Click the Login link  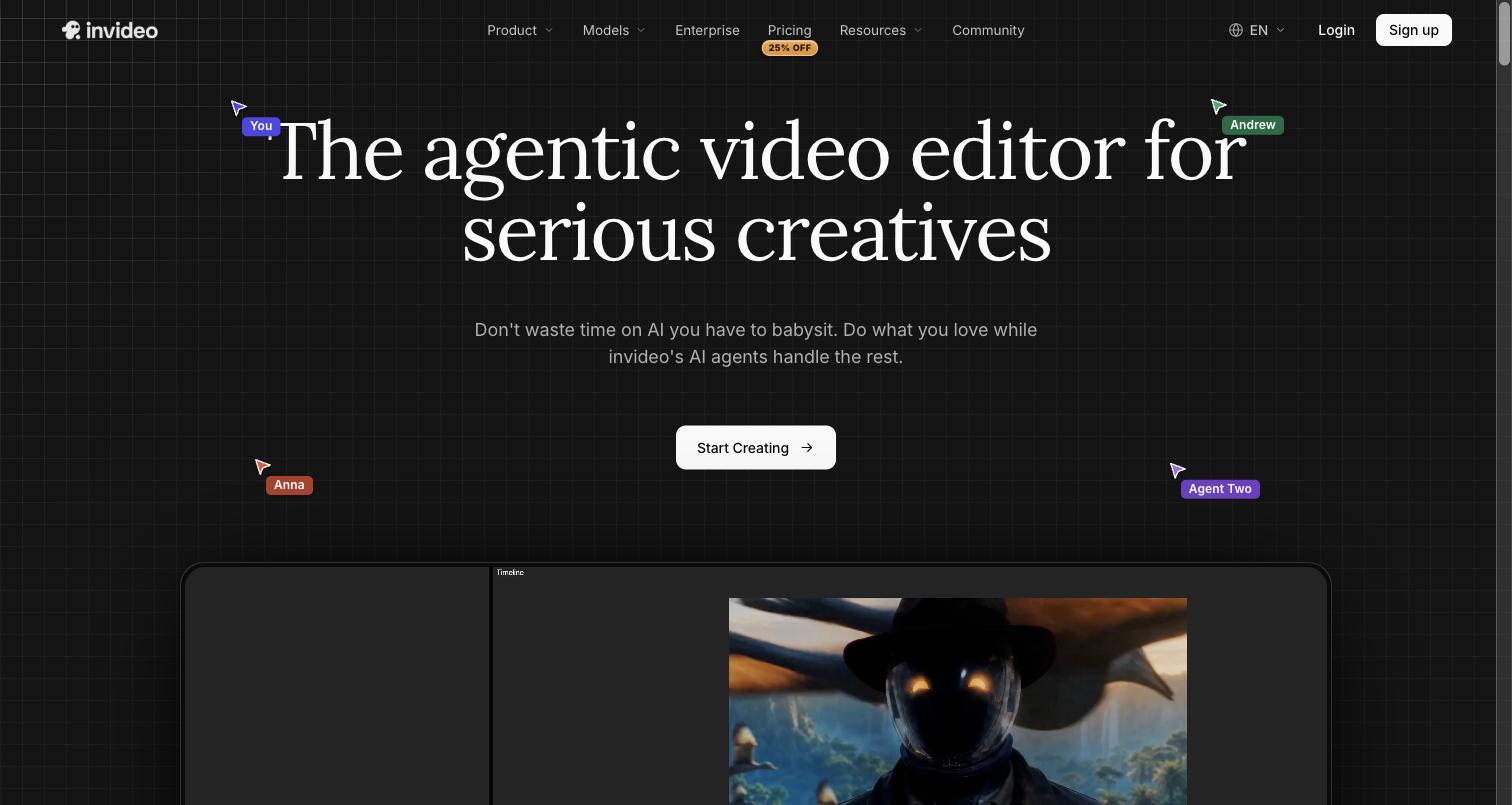point(1336,30)
